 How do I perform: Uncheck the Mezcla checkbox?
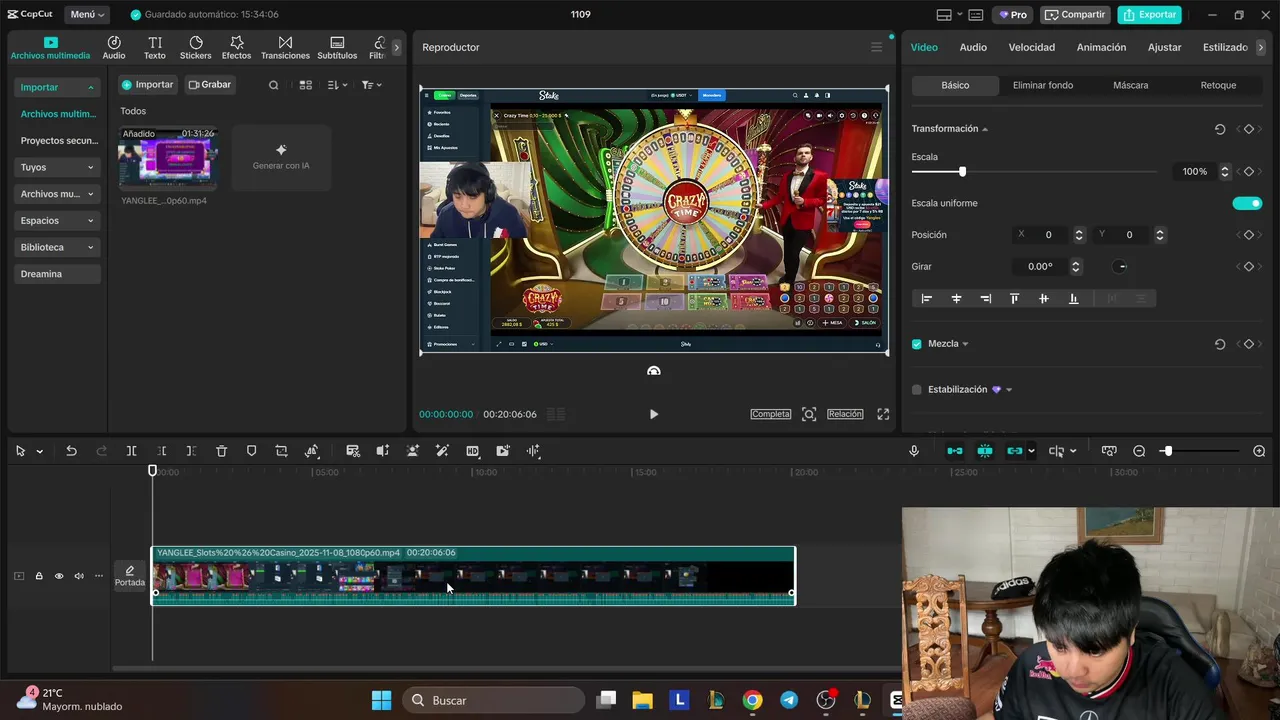[x=917, y=344]
